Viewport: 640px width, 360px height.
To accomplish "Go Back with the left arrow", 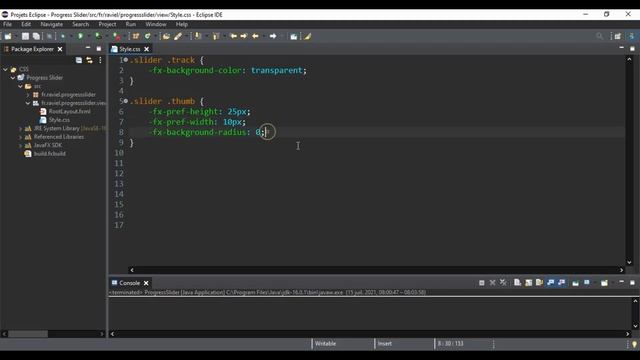I will [256, 36].
